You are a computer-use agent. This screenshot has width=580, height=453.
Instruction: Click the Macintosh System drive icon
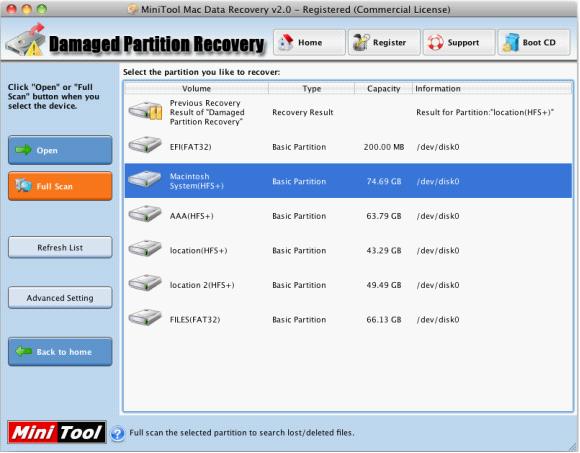[x=145, y=179]
